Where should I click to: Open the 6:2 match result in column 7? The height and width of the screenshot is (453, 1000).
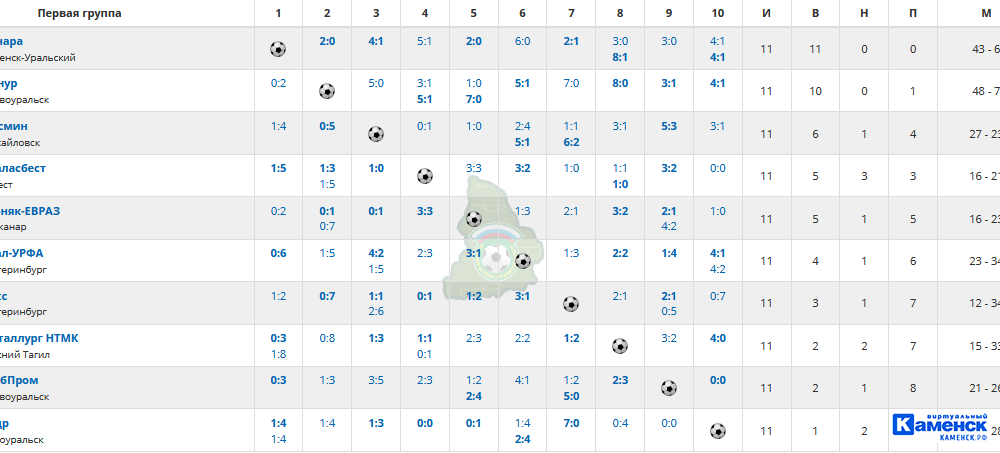point(571,142)
